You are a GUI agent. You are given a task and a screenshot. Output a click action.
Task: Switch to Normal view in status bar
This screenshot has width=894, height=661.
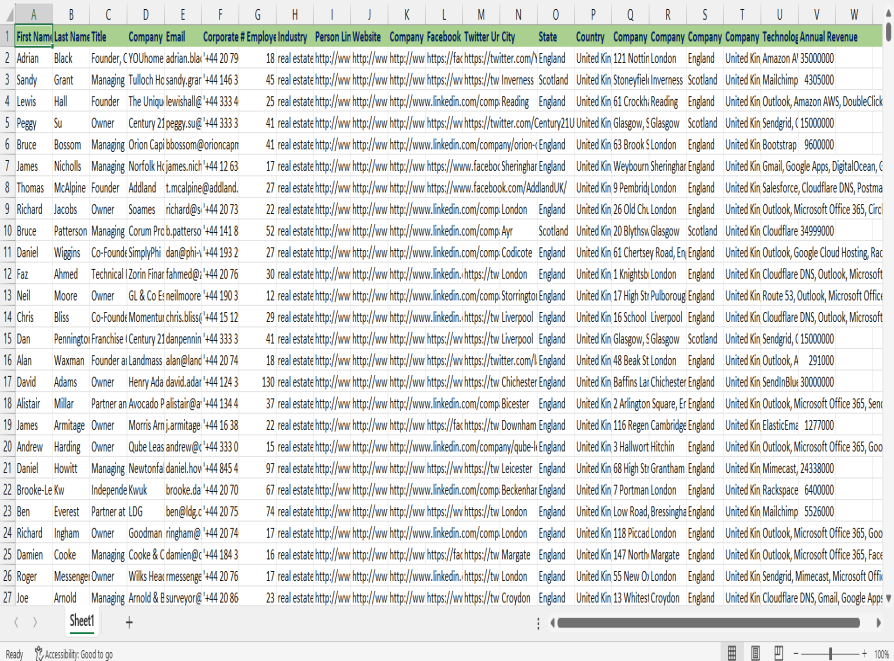click(732, 652)
